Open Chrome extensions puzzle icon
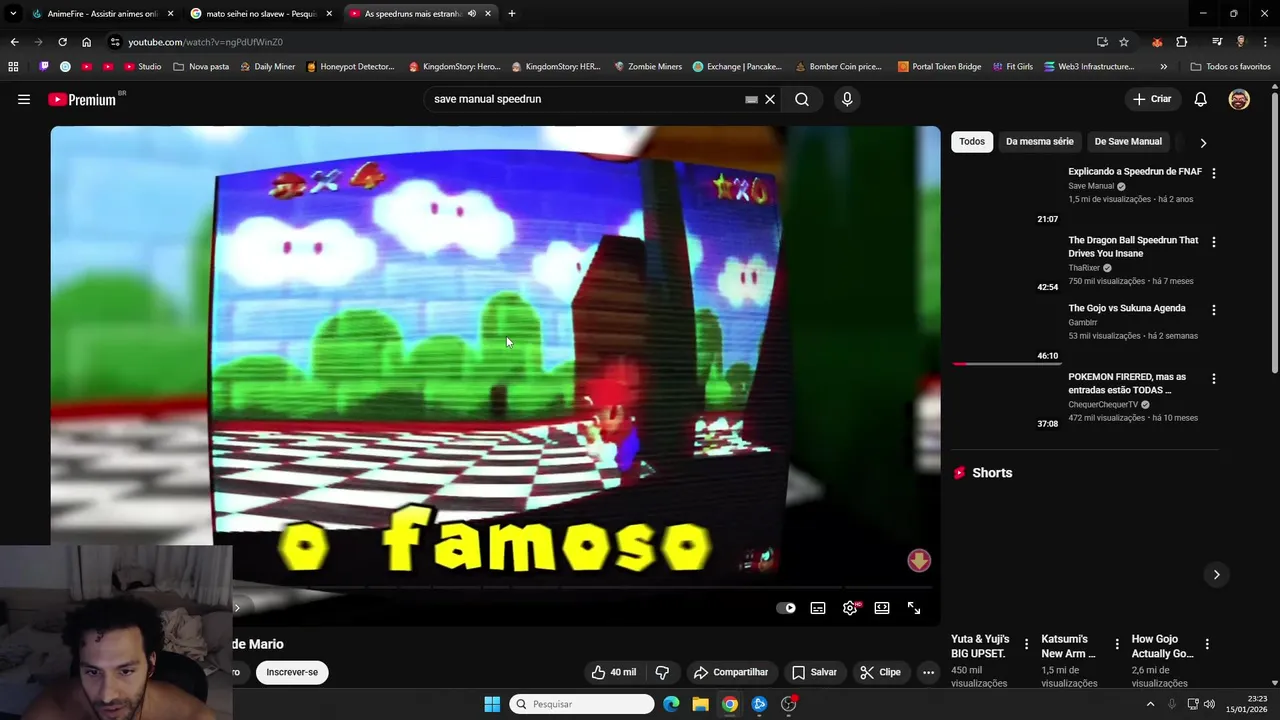1280x720 pixels. [x=1182, y=42]
